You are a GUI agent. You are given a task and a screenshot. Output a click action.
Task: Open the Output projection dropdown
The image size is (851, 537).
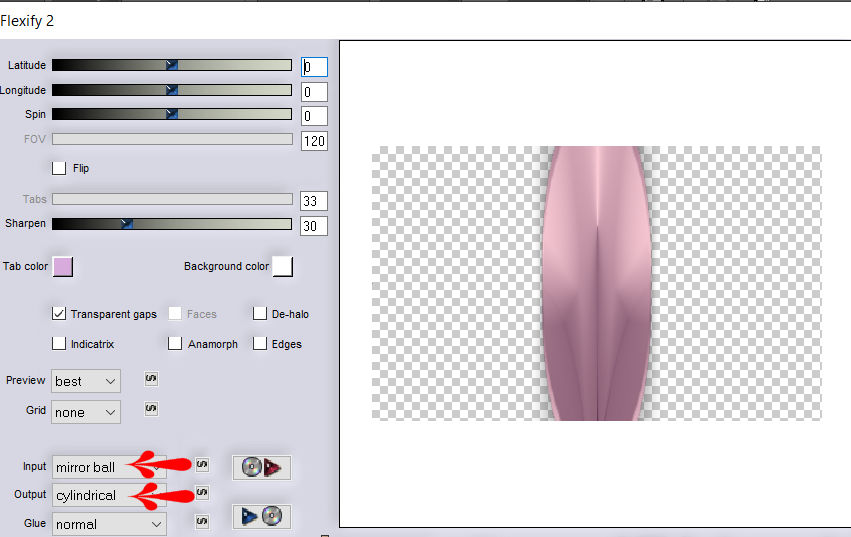tap(109, 495)
